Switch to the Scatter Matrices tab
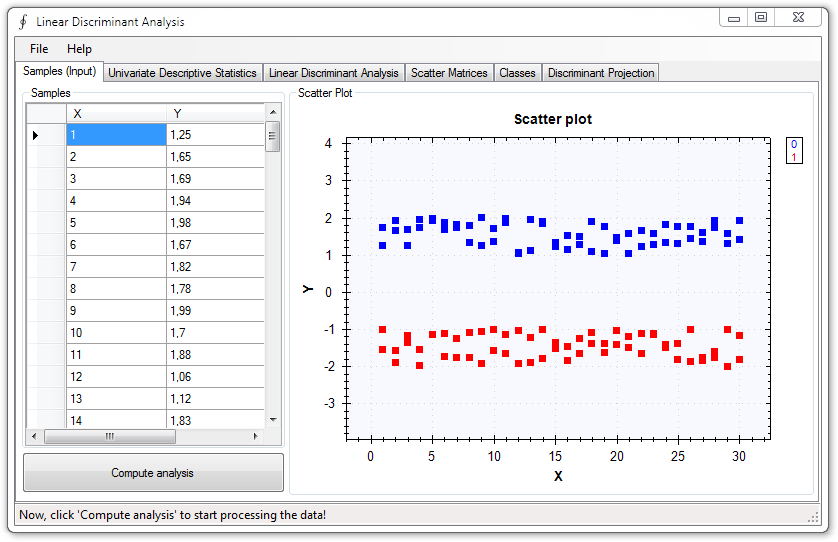 coord(449,73)
